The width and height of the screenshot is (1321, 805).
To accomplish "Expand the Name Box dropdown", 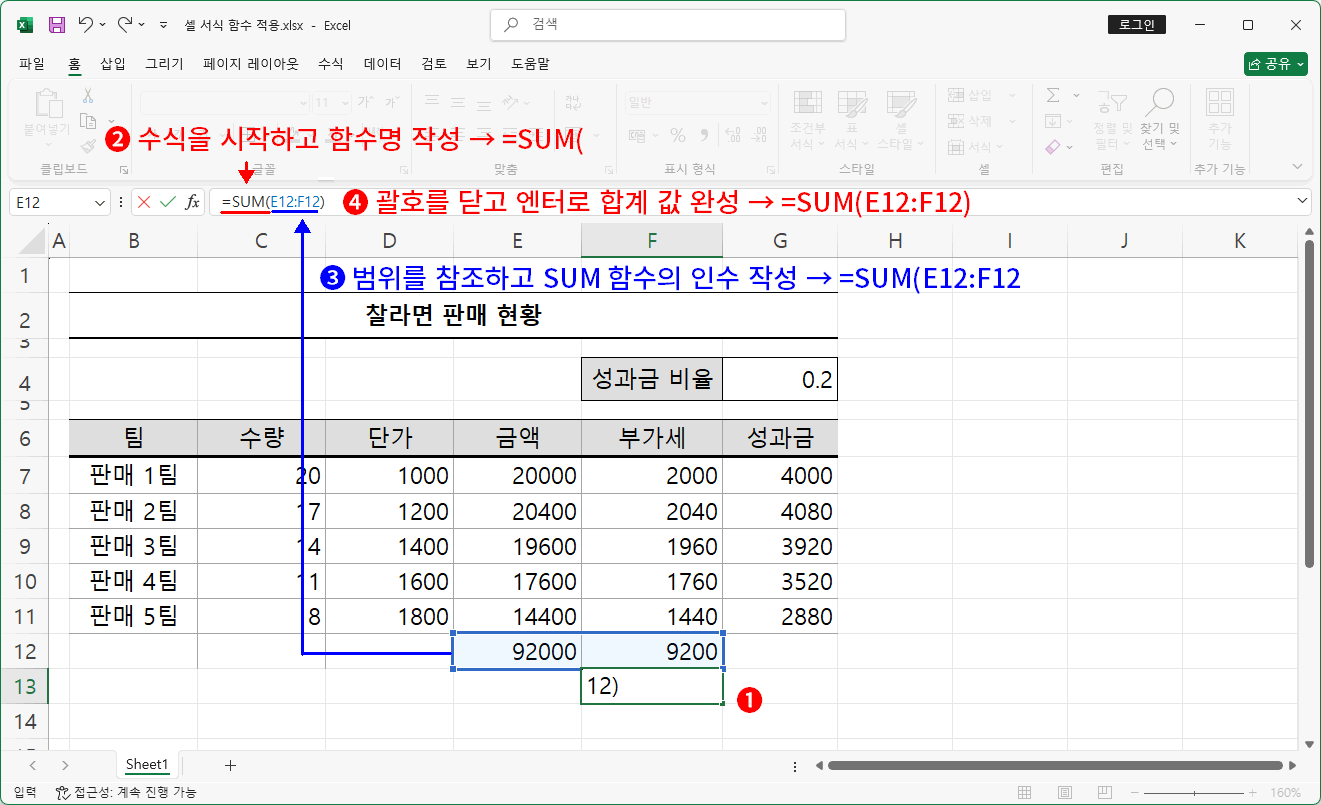I will (100, 202).
